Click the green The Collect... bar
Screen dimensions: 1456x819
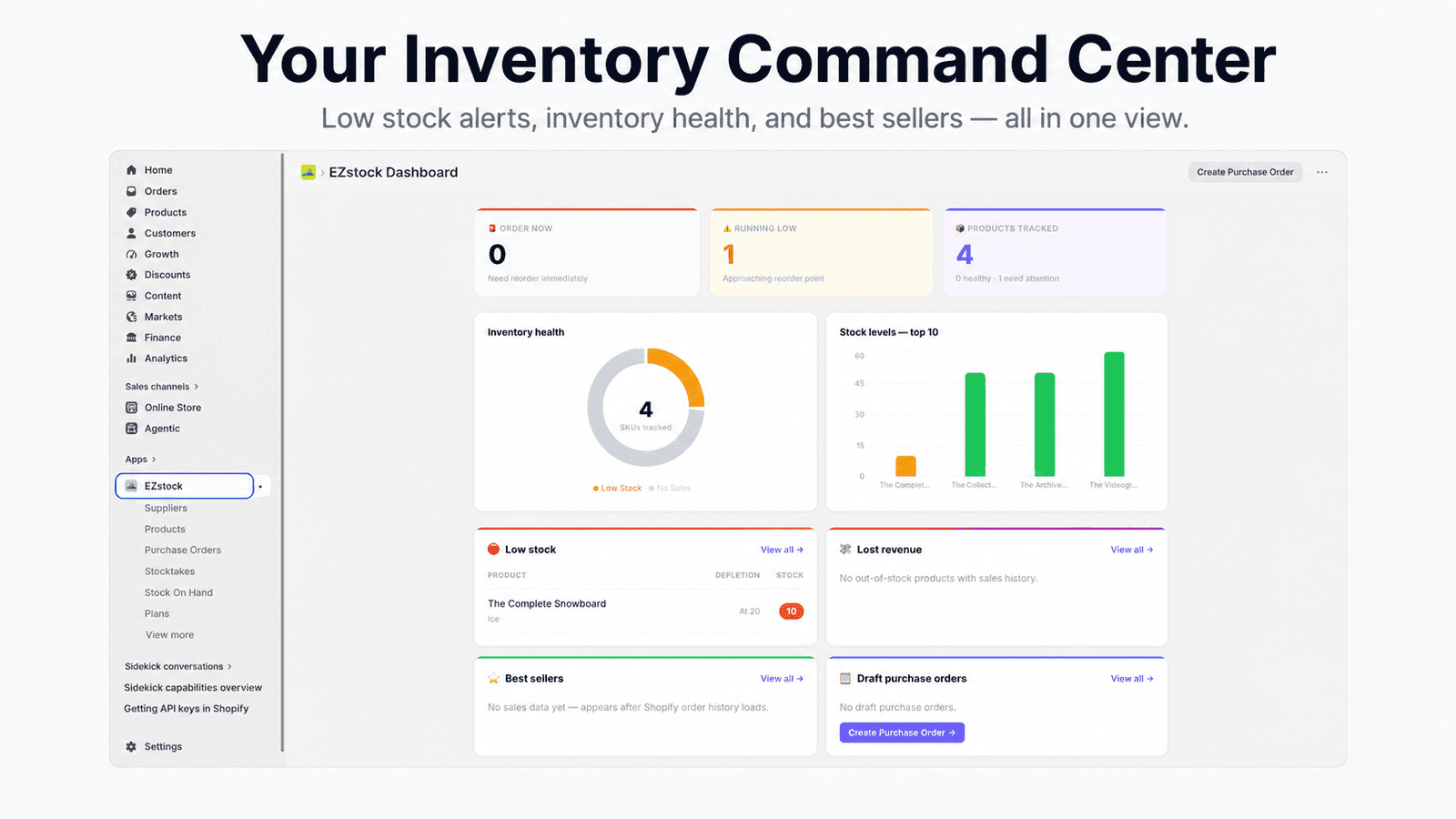[x=975, y=424]
